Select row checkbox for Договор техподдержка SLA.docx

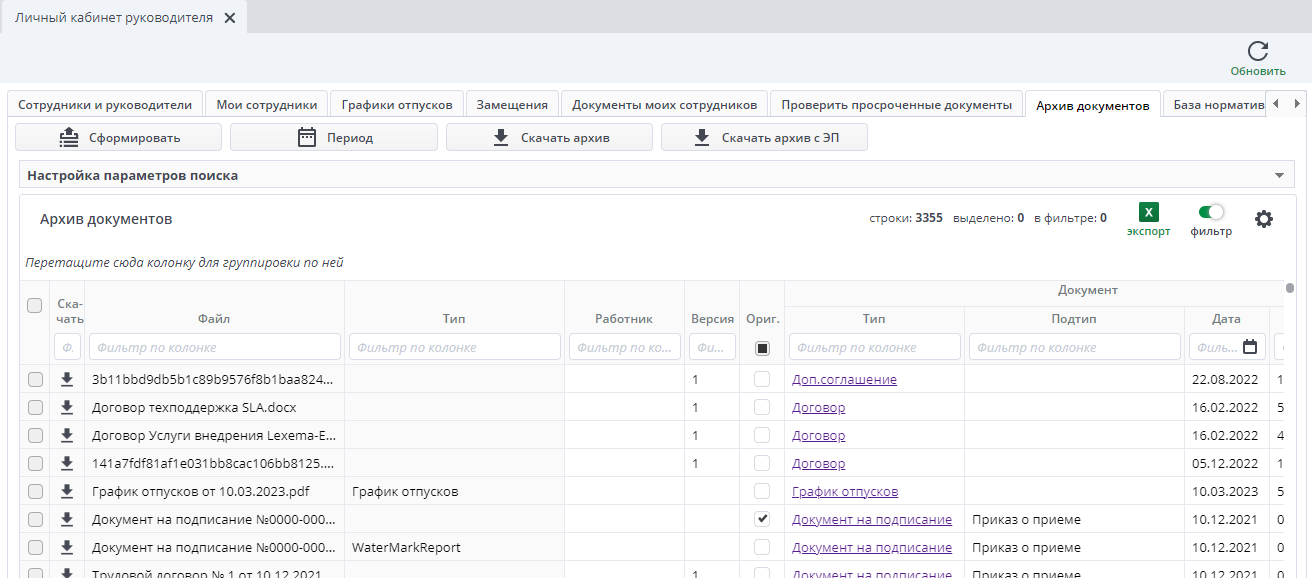tap(35, 407)
